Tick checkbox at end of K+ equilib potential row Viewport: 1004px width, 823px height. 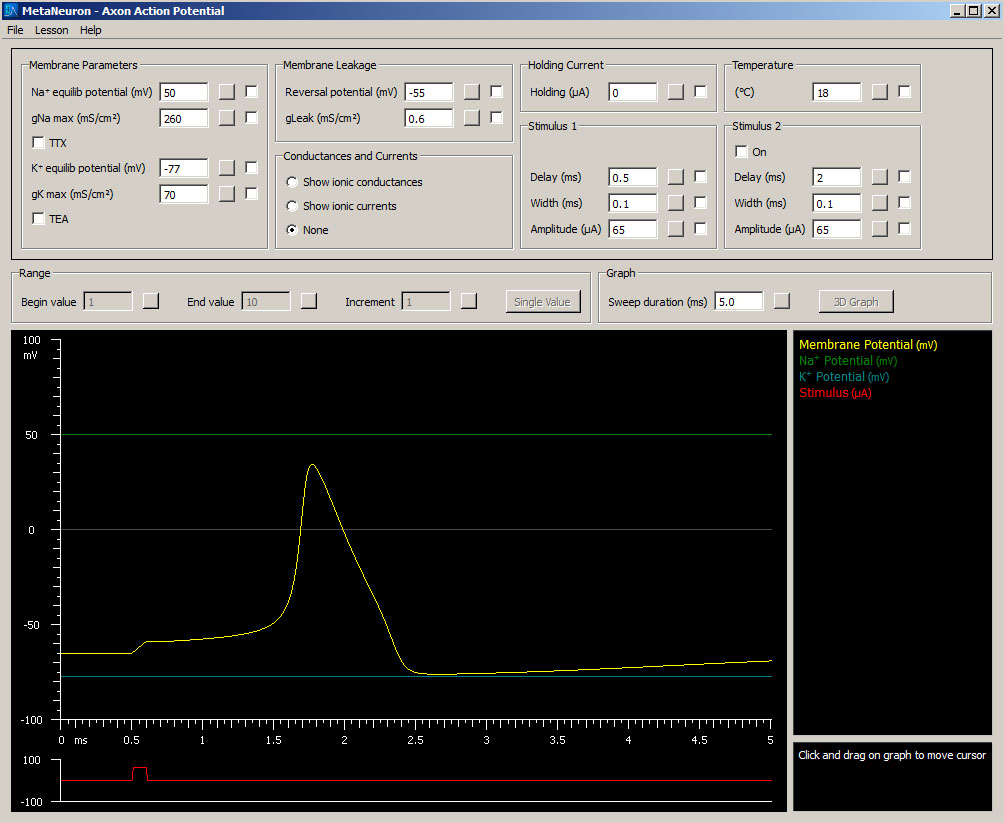252,167
